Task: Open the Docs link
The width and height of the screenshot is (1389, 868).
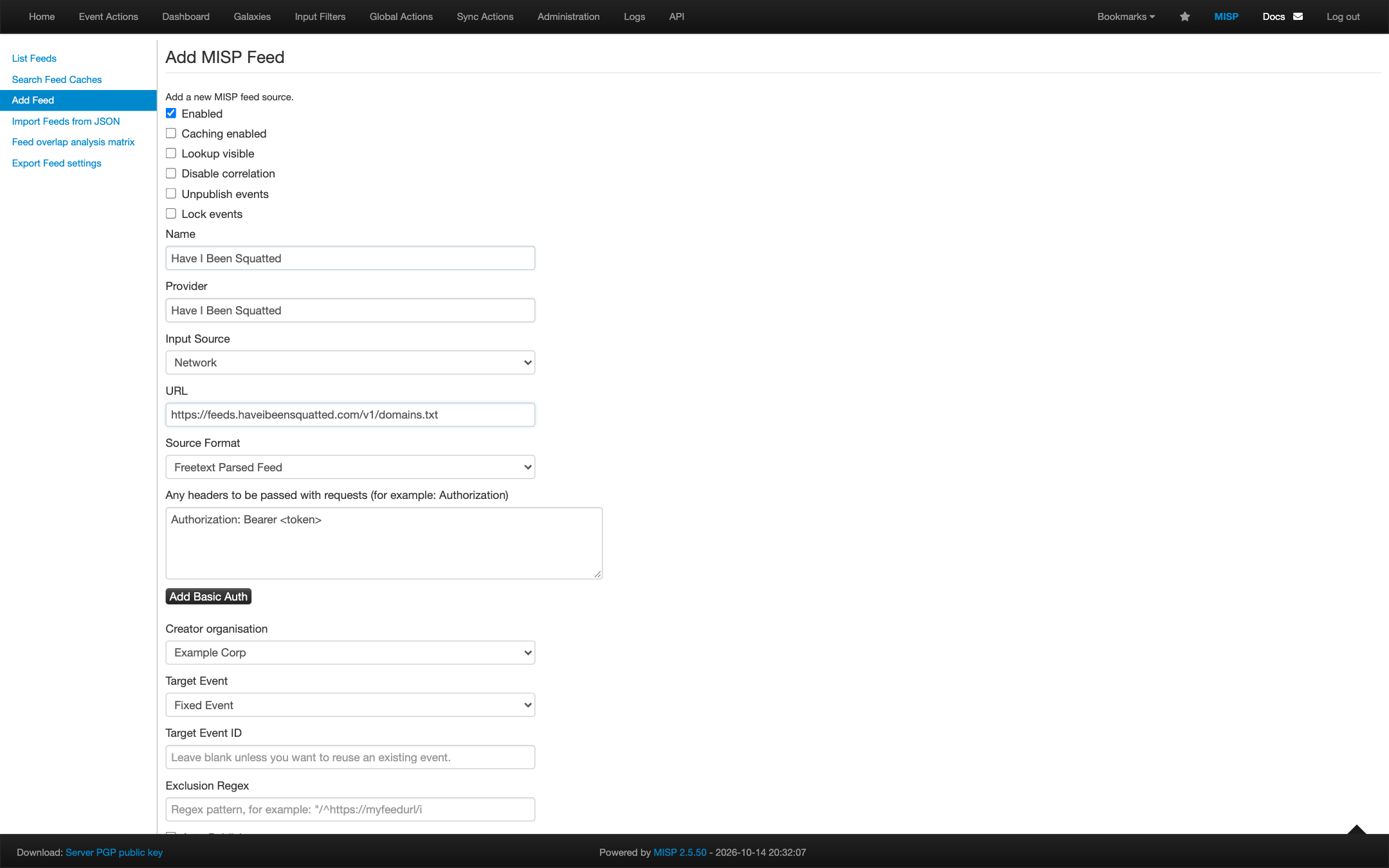Action: click(1273, 17)
